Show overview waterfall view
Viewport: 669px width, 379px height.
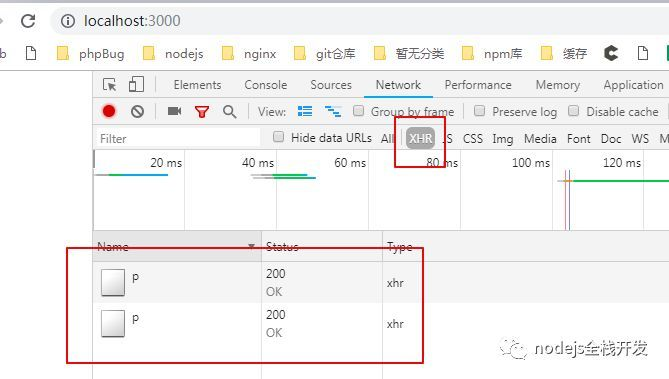[333, 111]
